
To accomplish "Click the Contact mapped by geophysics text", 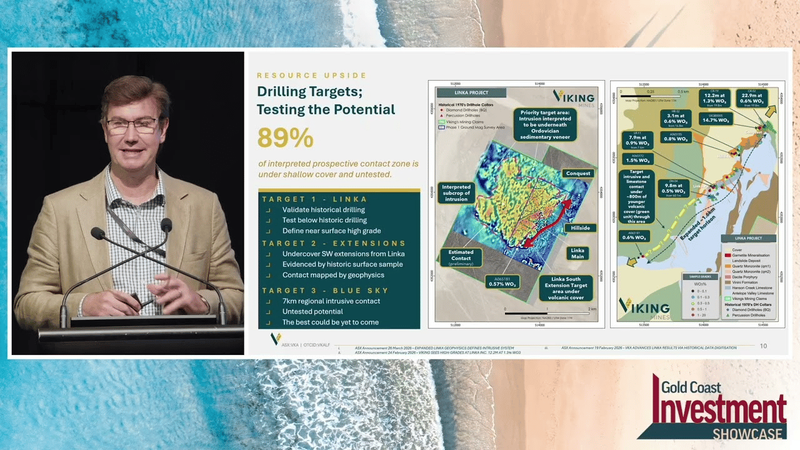I will pyautogui.click(x=333, y=275).
